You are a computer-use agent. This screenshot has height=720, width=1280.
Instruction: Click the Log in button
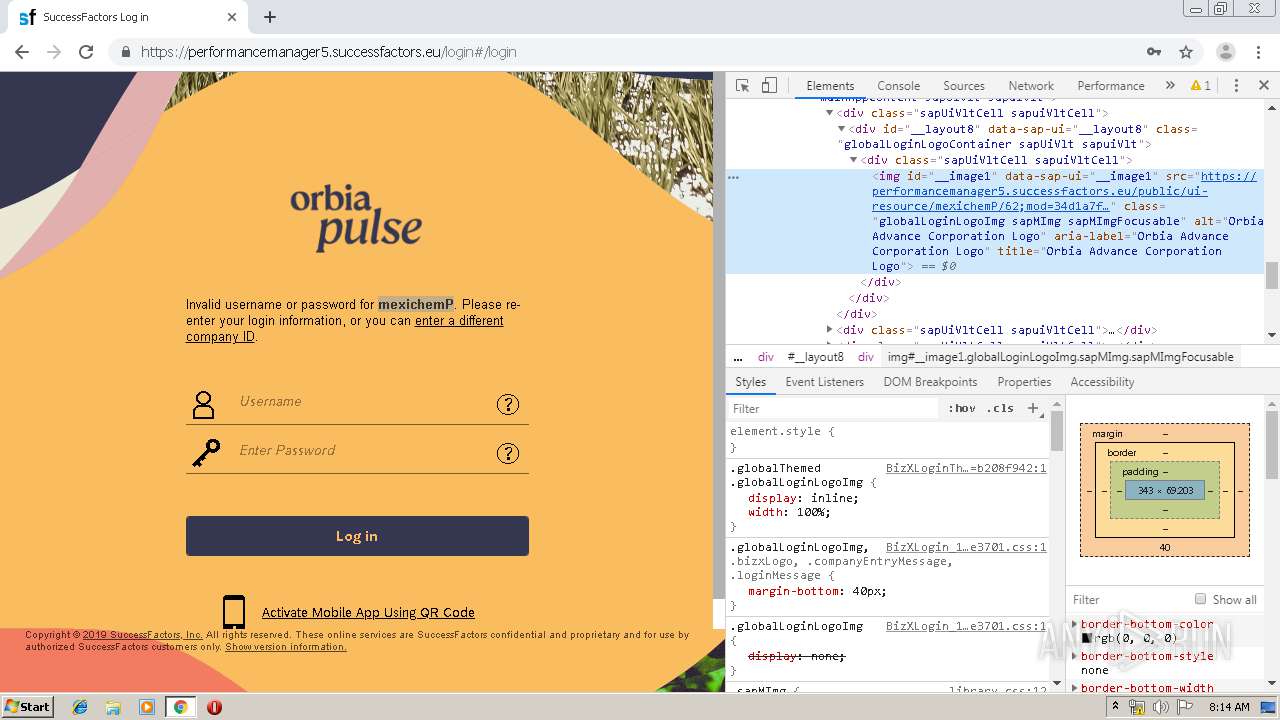[357, 536]
